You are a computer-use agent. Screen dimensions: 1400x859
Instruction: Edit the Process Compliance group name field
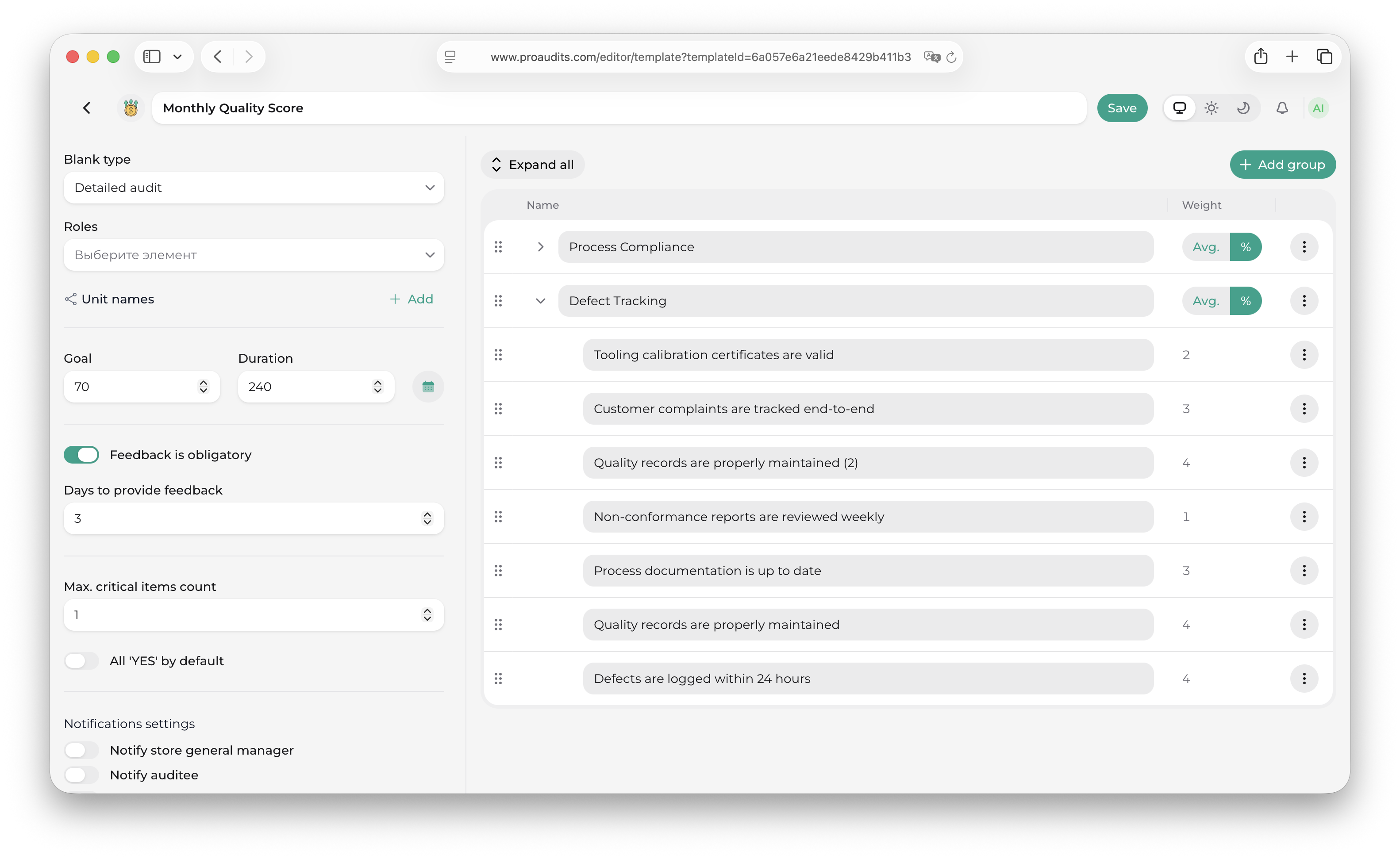(x=856, y=246)
